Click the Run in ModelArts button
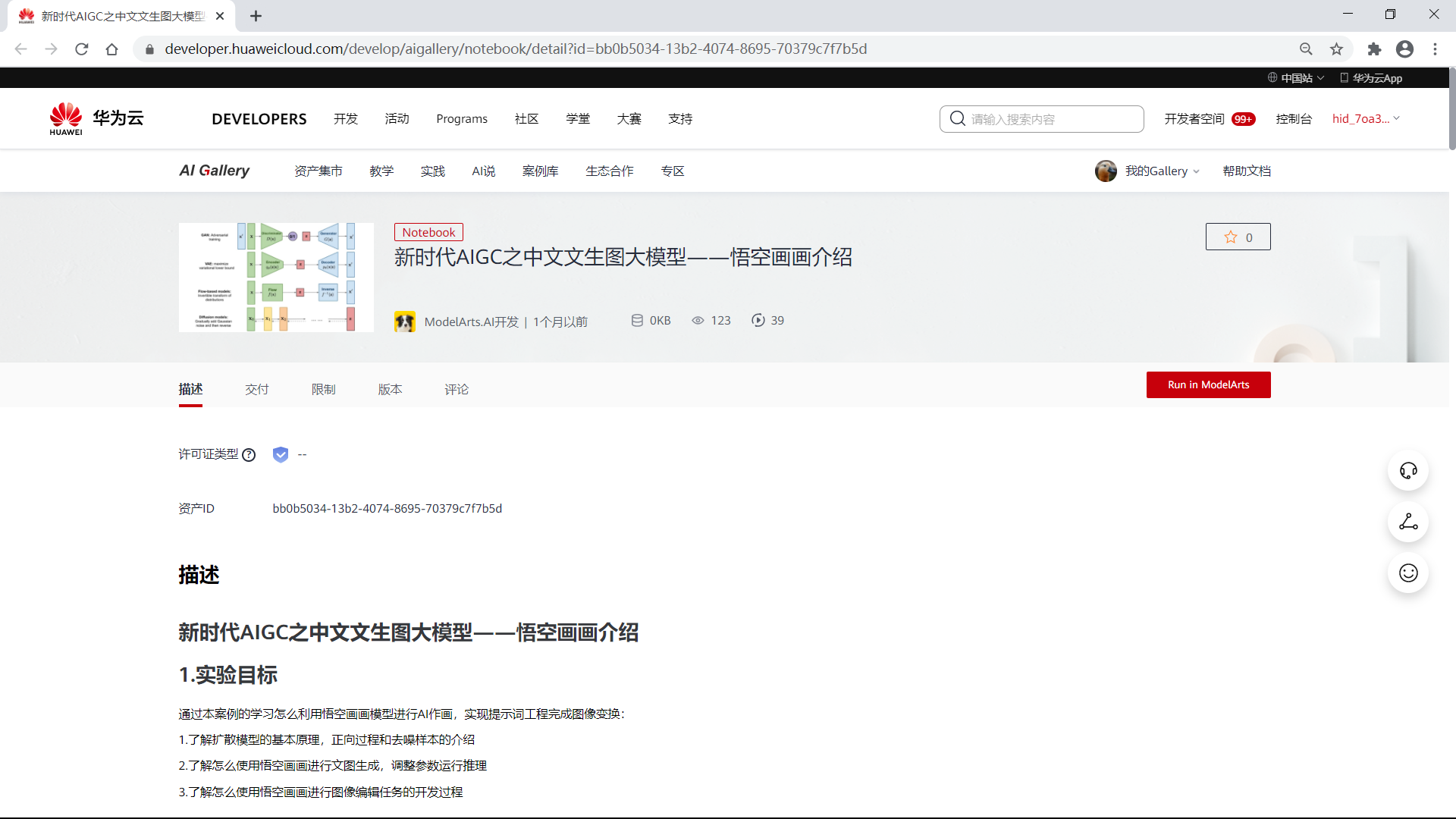Screen dimensions: 1456x819 pyautogui.click(x=1208, y=385)
